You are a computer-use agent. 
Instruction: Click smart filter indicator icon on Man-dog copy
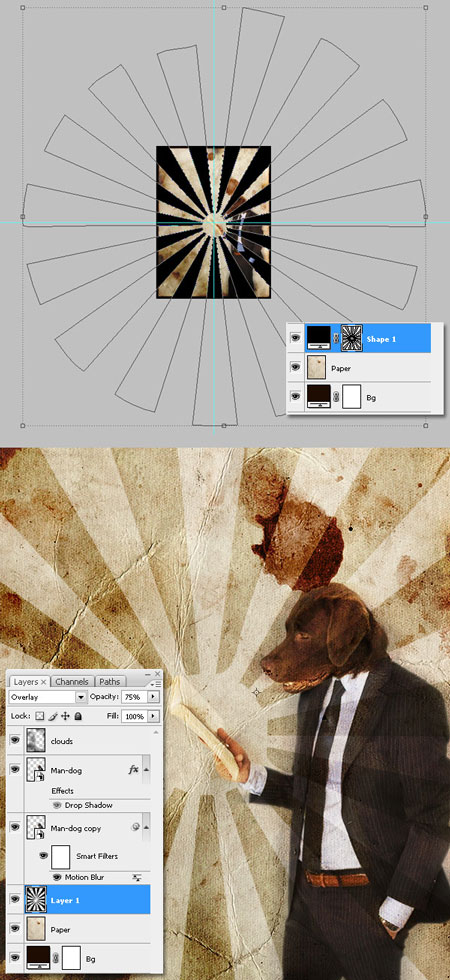click(x=134, y=827)
